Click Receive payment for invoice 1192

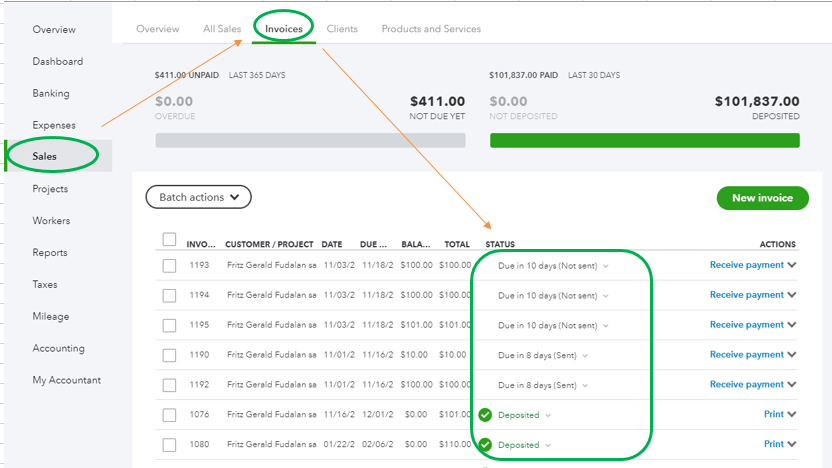pyautogui.click(x=747, y=384)
